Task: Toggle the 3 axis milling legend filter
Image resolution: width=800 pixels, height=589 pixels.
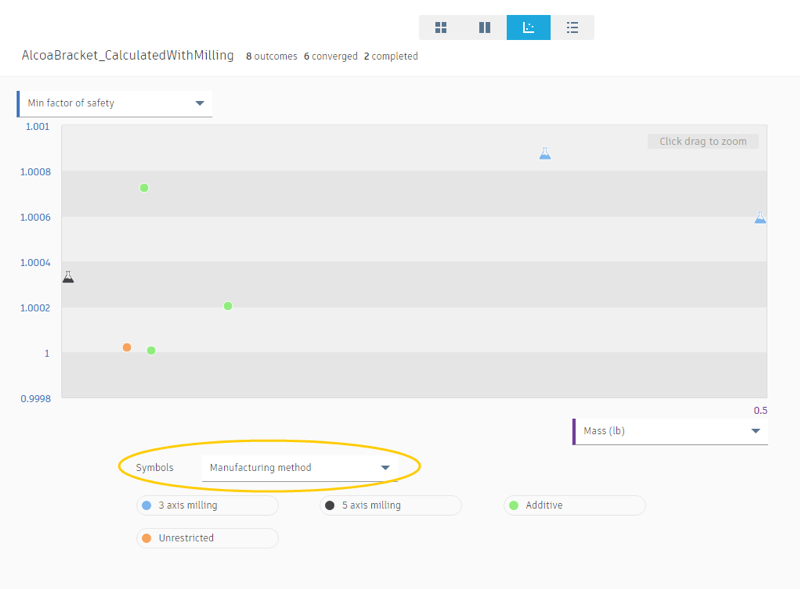Action: tap(207, 506)
